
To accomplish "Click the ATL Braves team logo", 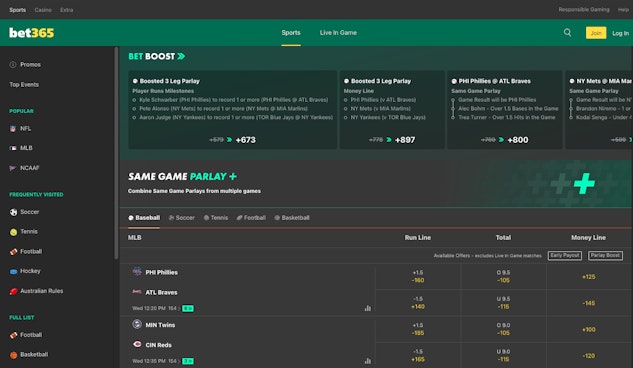I will 137,291.
